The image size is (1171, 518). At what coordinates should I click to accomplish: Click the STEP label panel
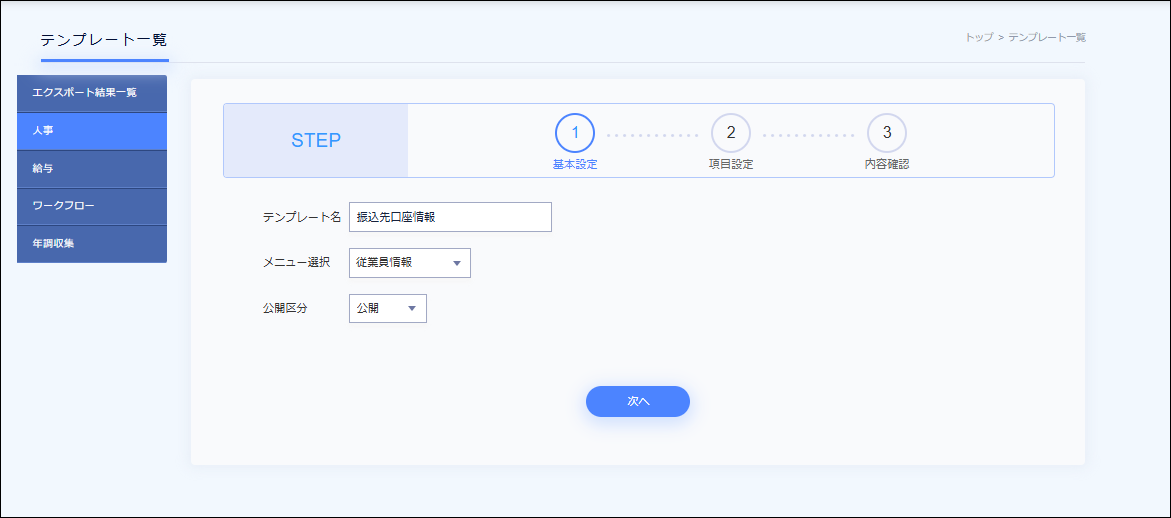(x=316, y=140)
